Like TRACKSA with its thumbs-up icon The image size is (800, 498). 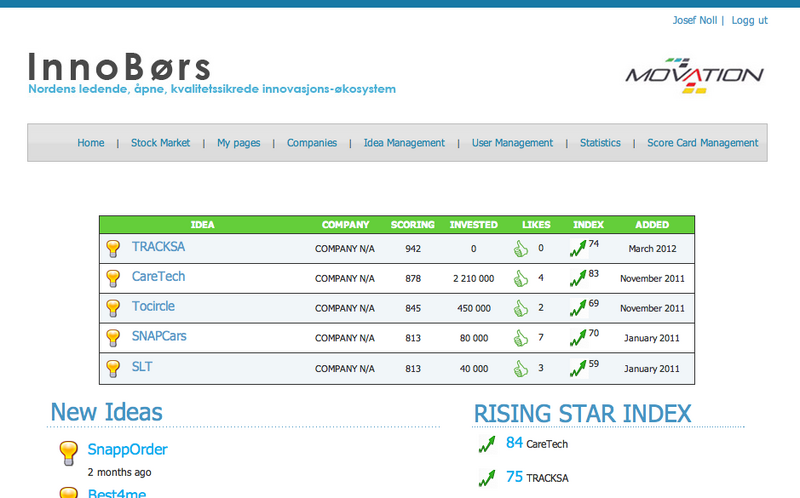click(x=520, y=249)
